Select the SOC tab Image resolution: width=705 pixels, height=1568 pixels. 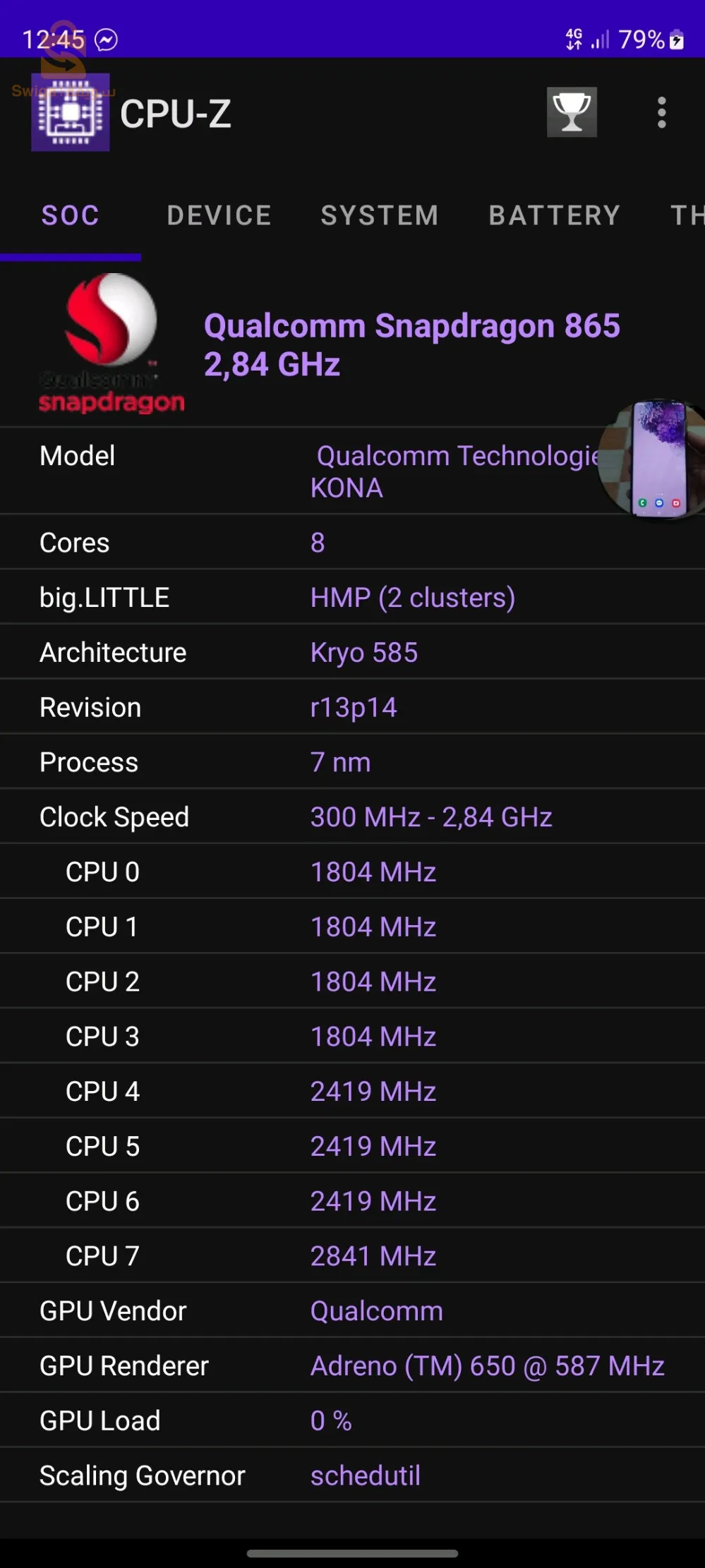click(71, 215)
